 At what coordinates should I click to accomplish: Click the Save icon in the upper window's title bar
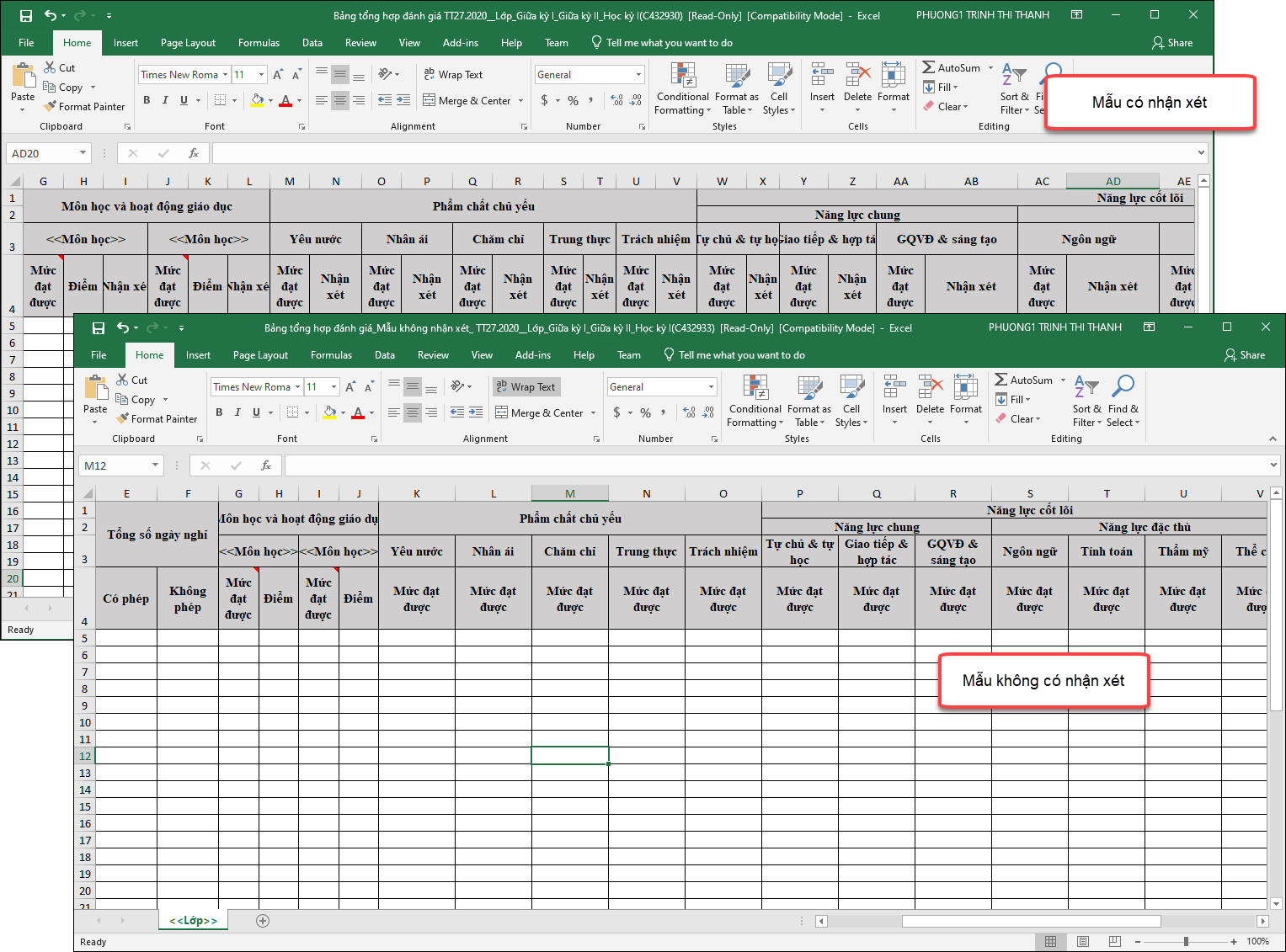pyautogui.click(x=26, y=16)
